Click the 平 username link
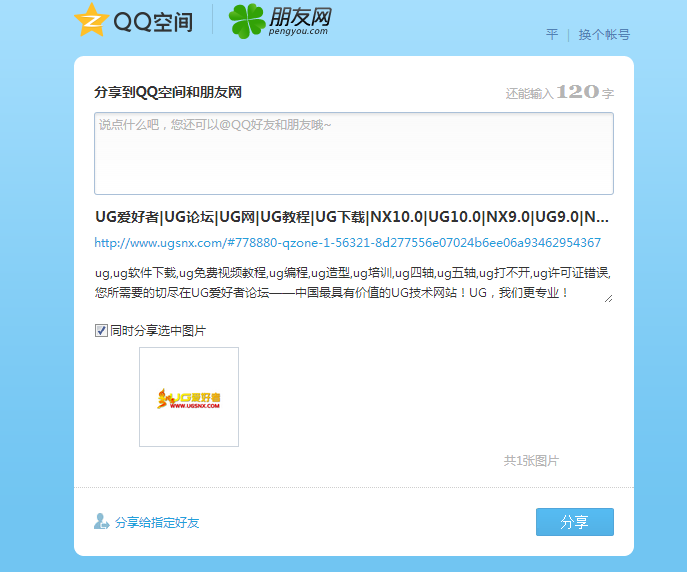This screenshot has height=572, width=687. 552,34
